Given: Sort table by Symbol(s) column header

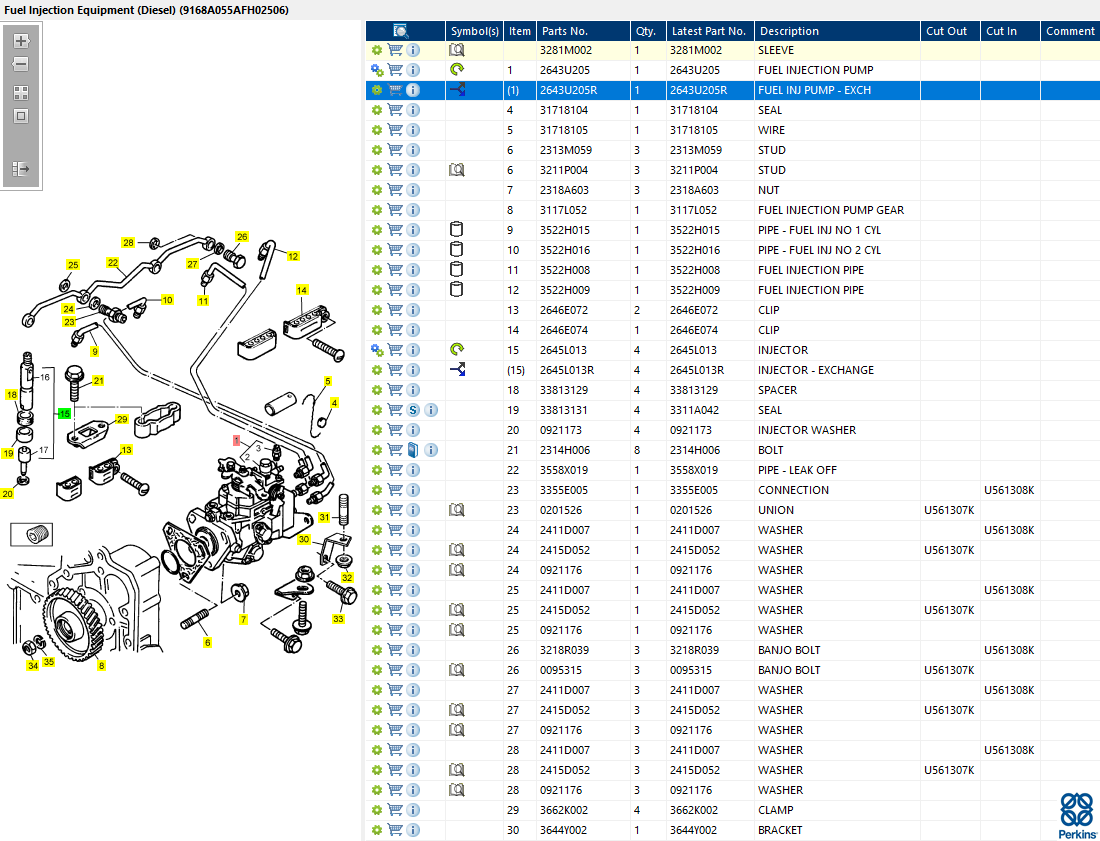Looking at the screenshot, I should pyautogui.click(x=475, y=31).
